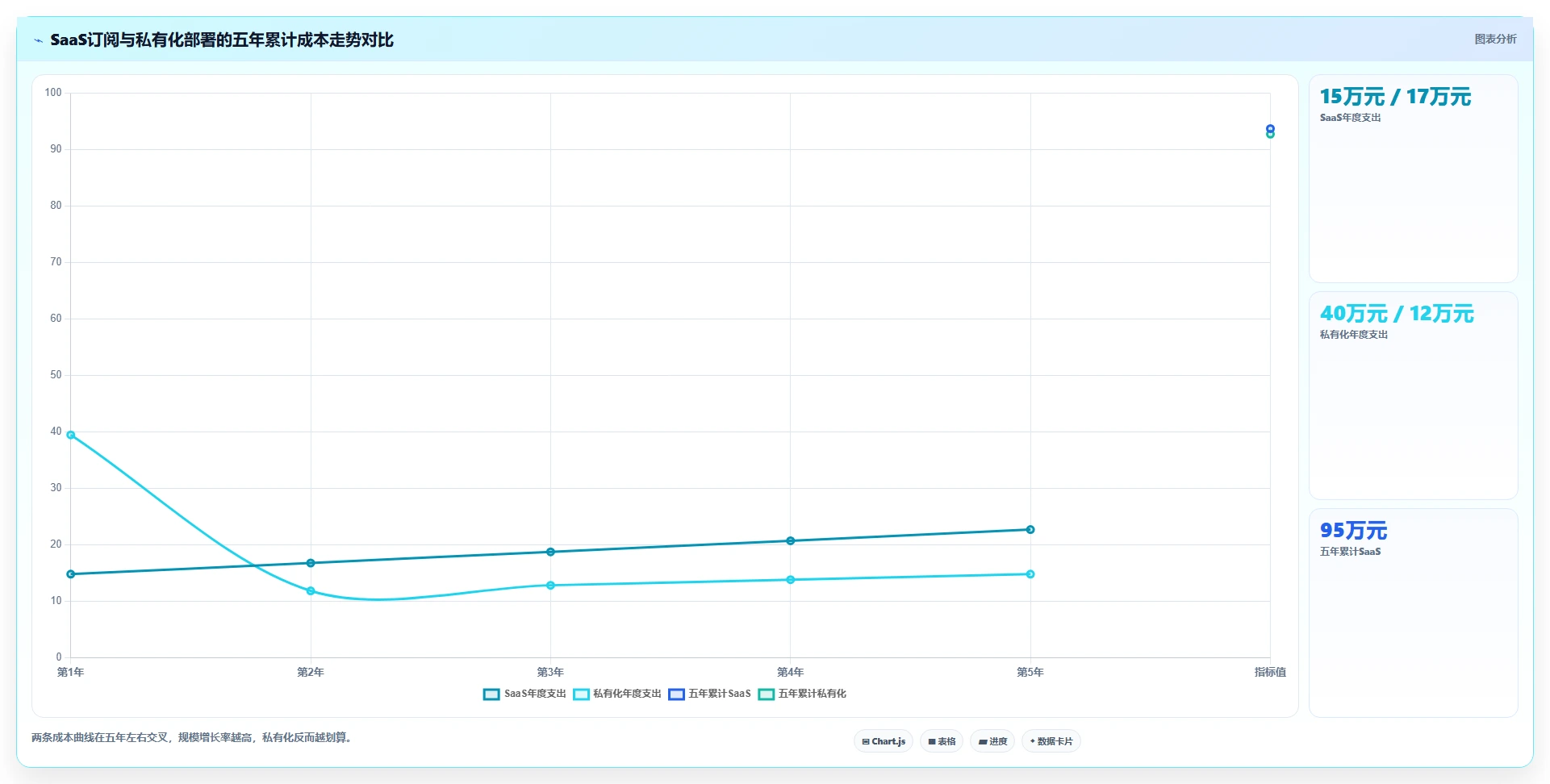Viewport: 1550px width, 784px height.
Task: Click the 第2年 x-axis label
Action: (311, 672)
